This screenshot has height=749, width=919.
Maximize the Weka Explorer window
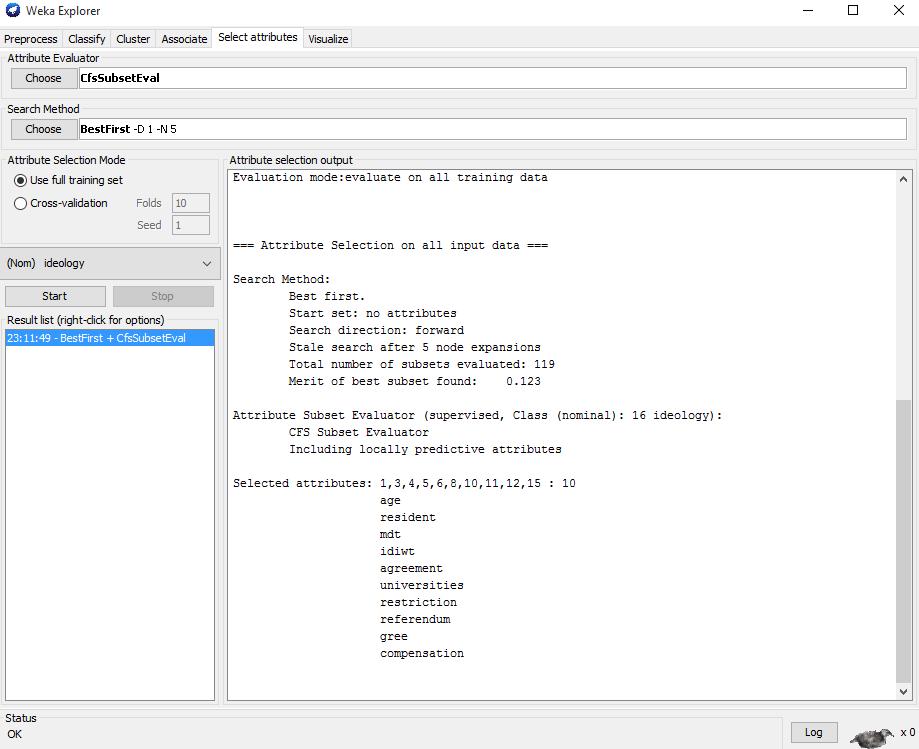point(853,11)
